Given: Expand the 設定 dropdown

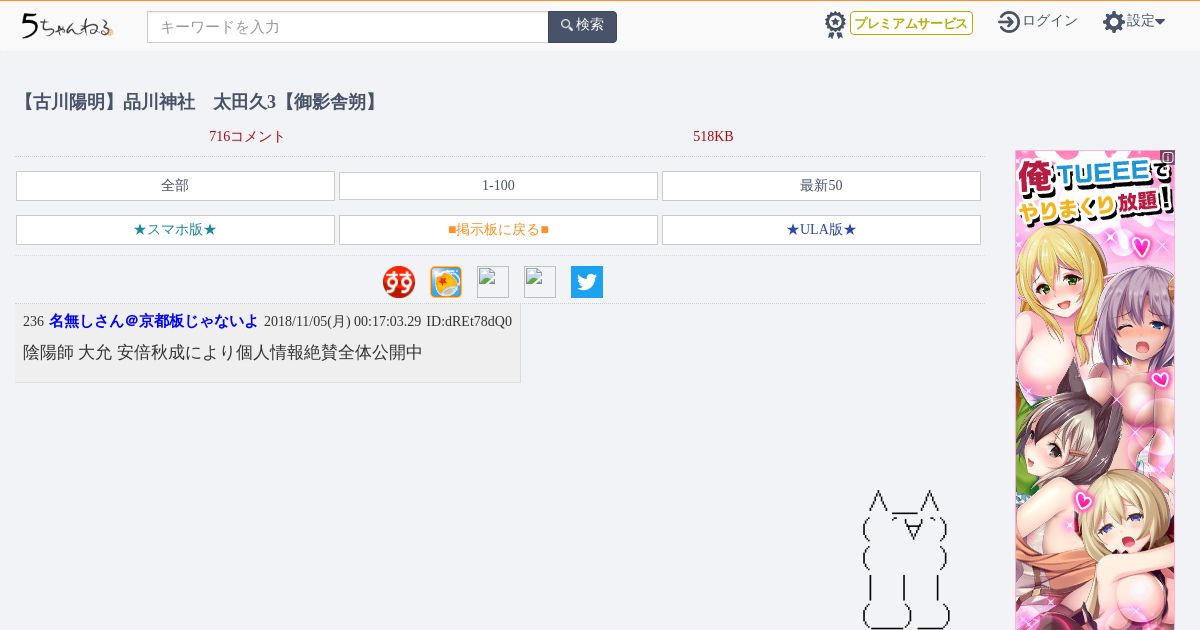Looking at the screenshot, I should coord(1146,21).
